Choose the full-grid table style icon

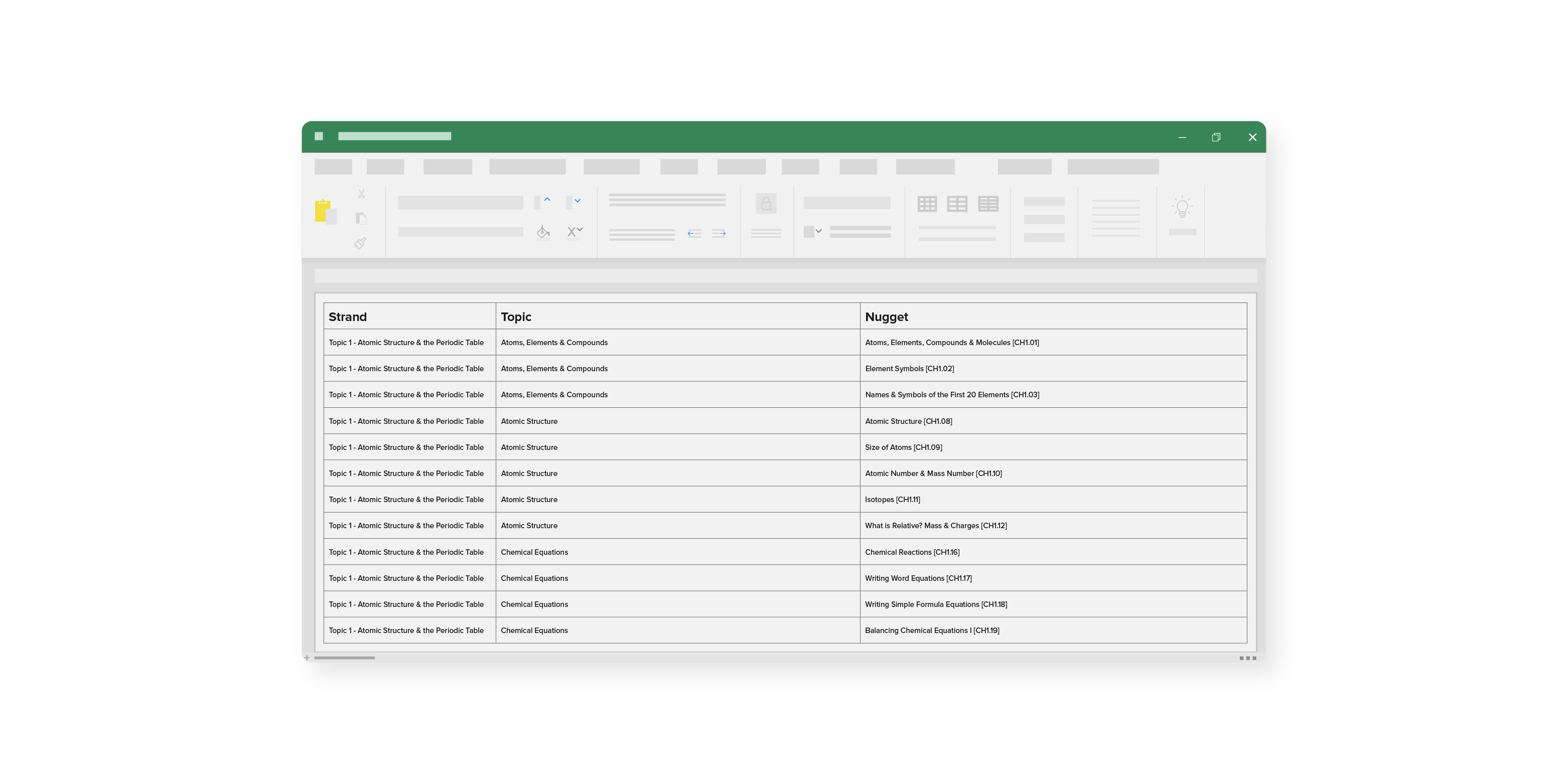pyautogui.click(x=927, y=204)
